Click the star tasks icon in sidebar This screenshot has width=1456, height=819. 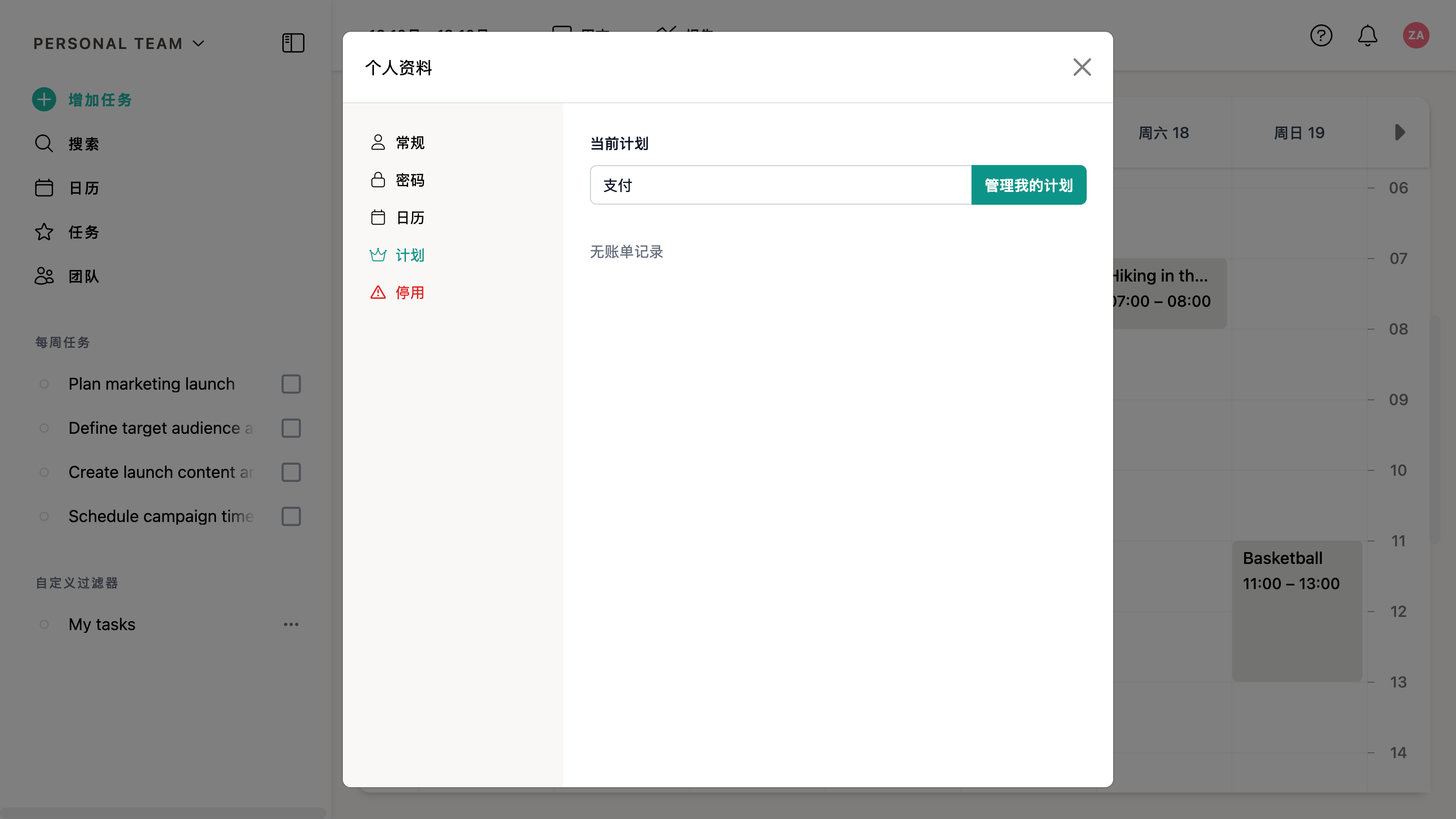tap(44, 232)
